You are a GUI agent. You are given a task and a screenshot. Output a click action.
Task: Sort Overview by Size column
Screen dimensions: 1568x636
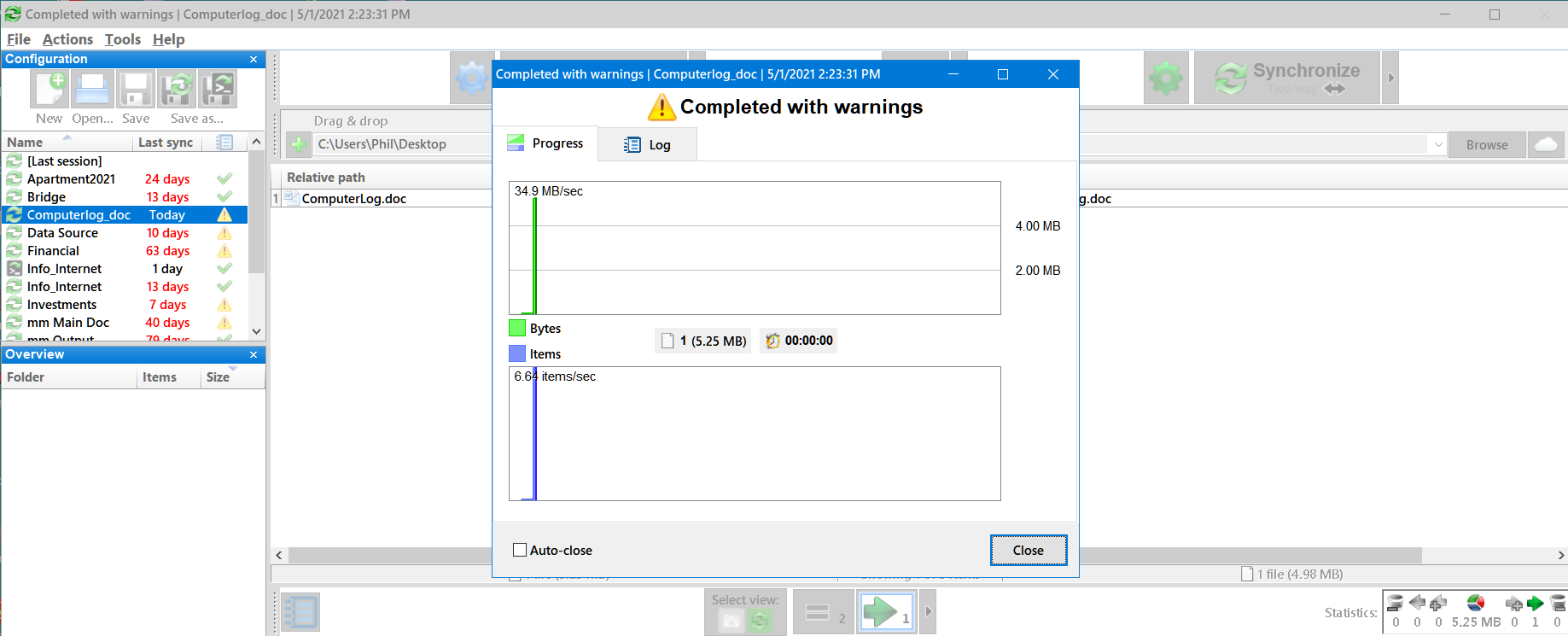[232, 376]
